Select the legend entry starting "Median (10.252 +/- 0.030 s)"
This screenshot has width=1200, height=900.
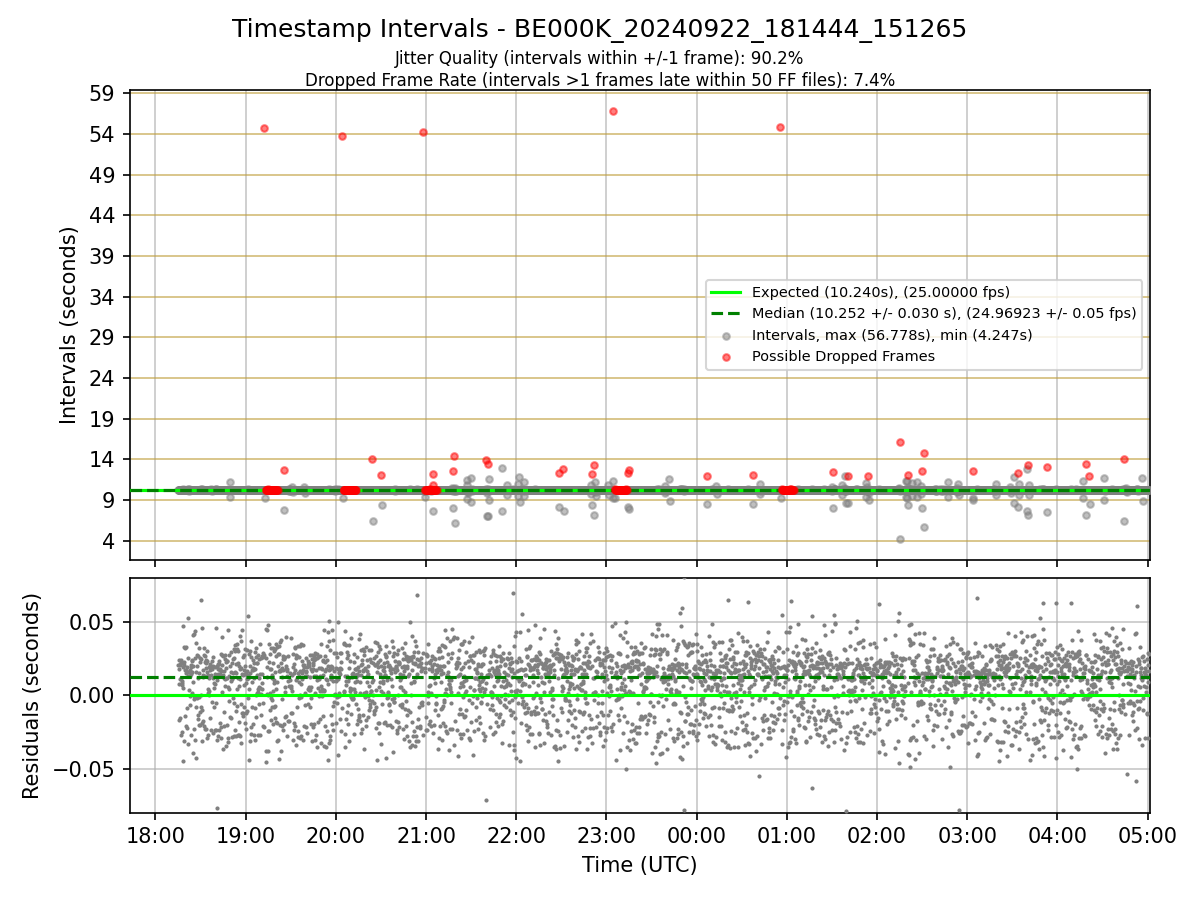coord(944,313)
